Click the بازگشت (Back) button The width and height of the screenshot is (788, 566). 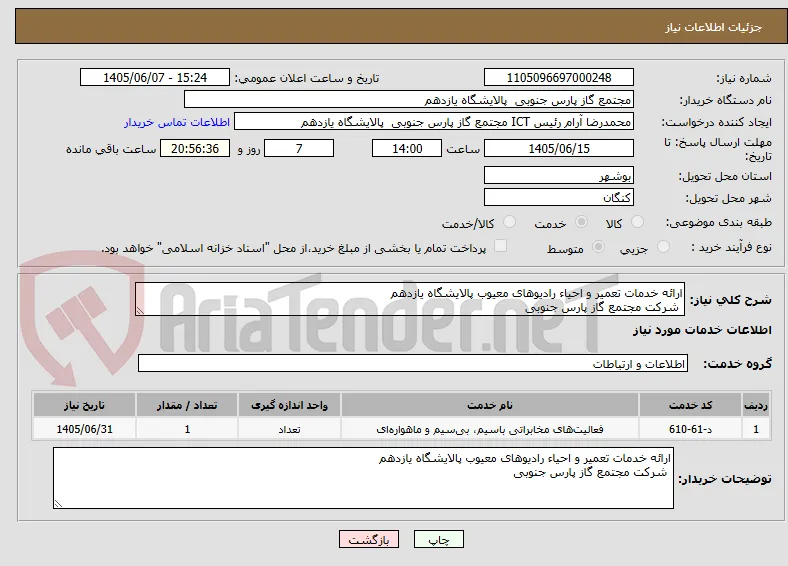tap(369, 539)
